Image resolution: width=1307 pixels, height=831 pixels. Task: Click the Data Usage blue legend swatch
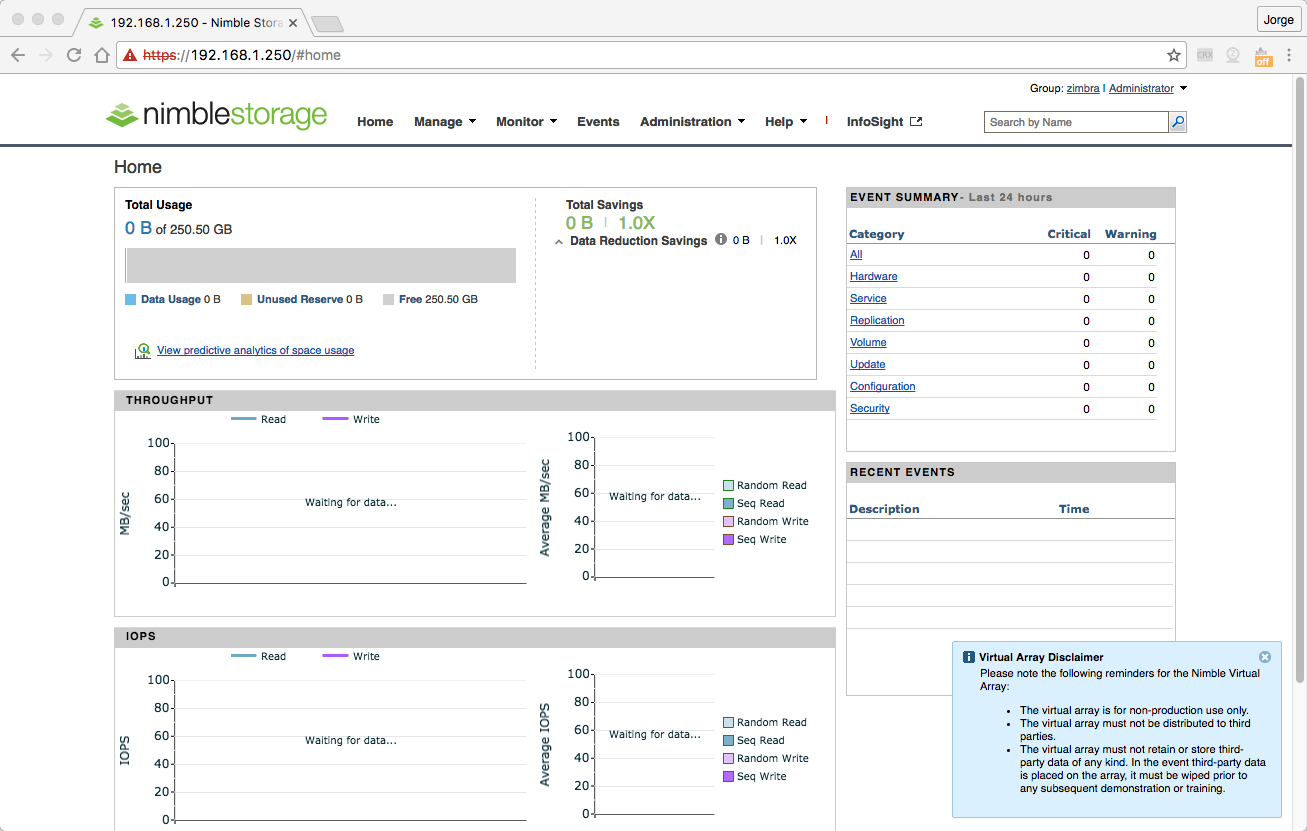(130, 299)
